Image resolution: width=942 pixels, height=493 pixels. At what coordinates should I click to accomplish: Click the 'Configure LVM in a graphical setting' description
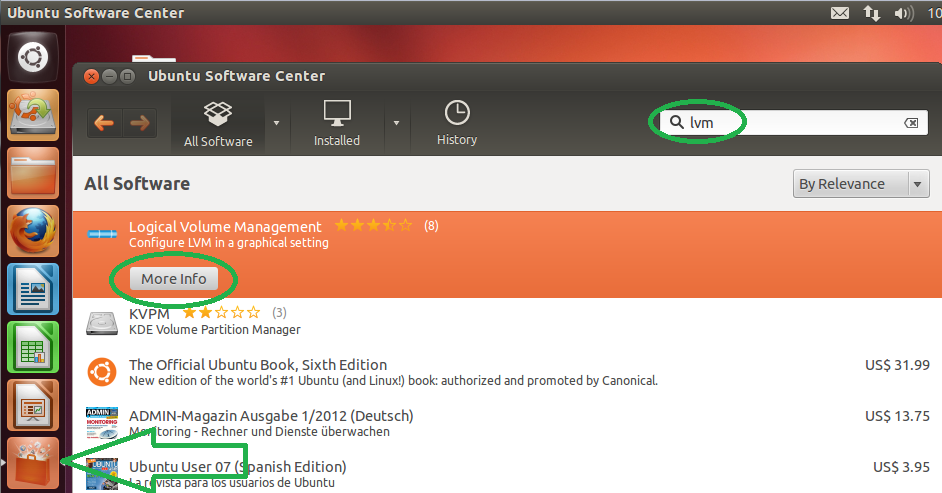[x=229, y=243]
